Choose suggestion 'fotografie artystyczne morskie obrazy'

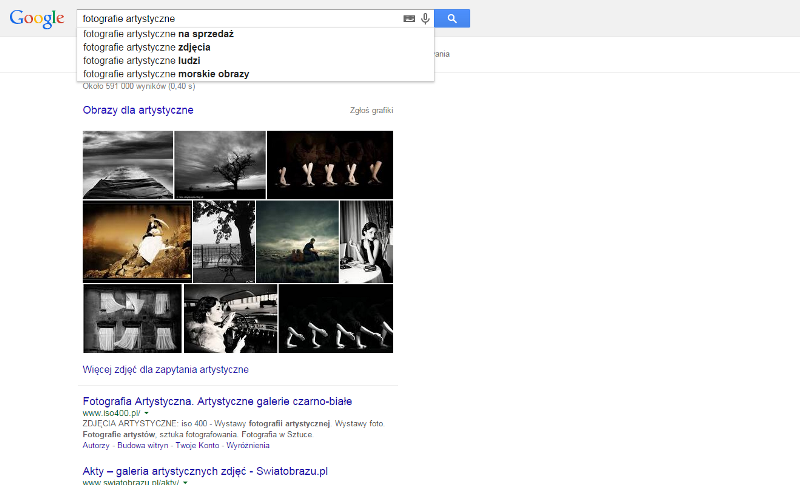255,74
